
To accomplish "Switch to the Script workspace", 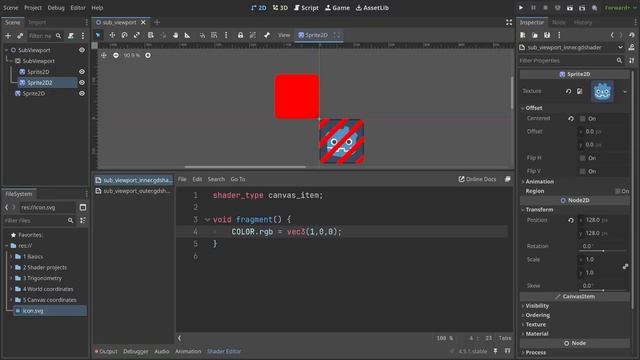I will (307, 8).
